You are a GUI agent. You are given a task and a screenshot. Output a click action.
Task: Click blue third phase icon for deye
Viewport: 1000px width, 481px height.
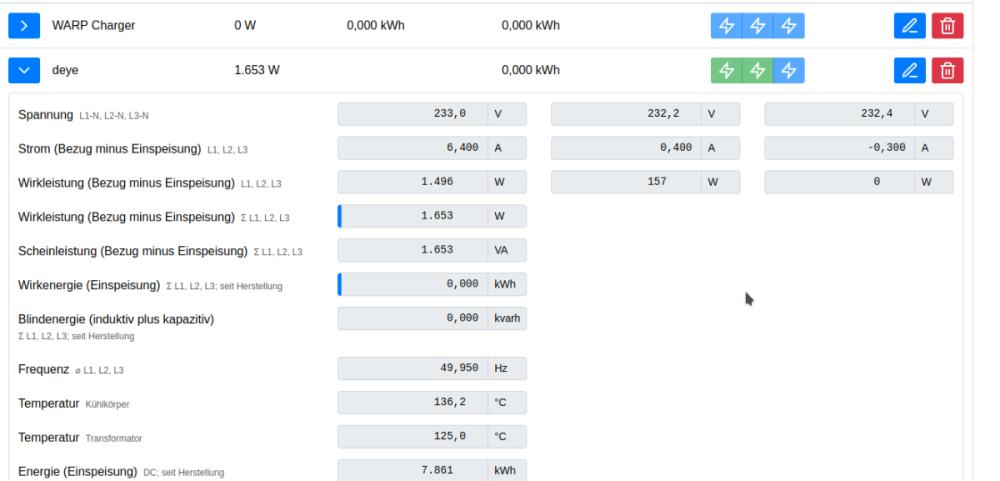click(789, 70)
